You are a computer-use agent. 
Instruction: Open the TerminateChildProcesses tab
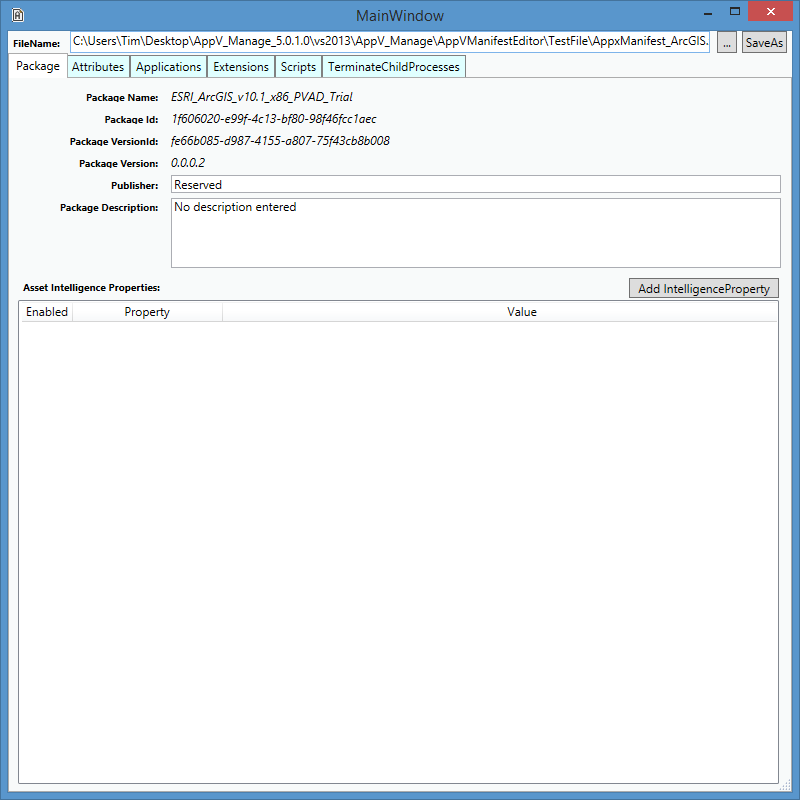tap(394, 67)
